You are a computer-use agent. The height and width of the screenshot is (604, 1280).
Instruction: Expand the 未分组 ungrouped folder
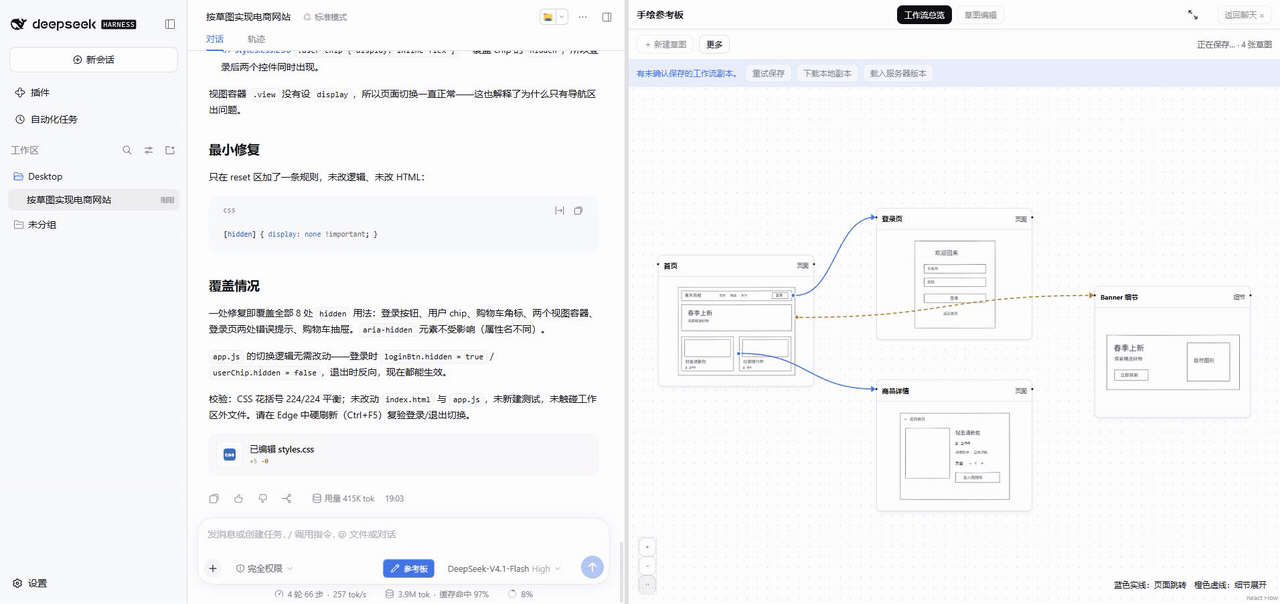(x=34, y=224)
